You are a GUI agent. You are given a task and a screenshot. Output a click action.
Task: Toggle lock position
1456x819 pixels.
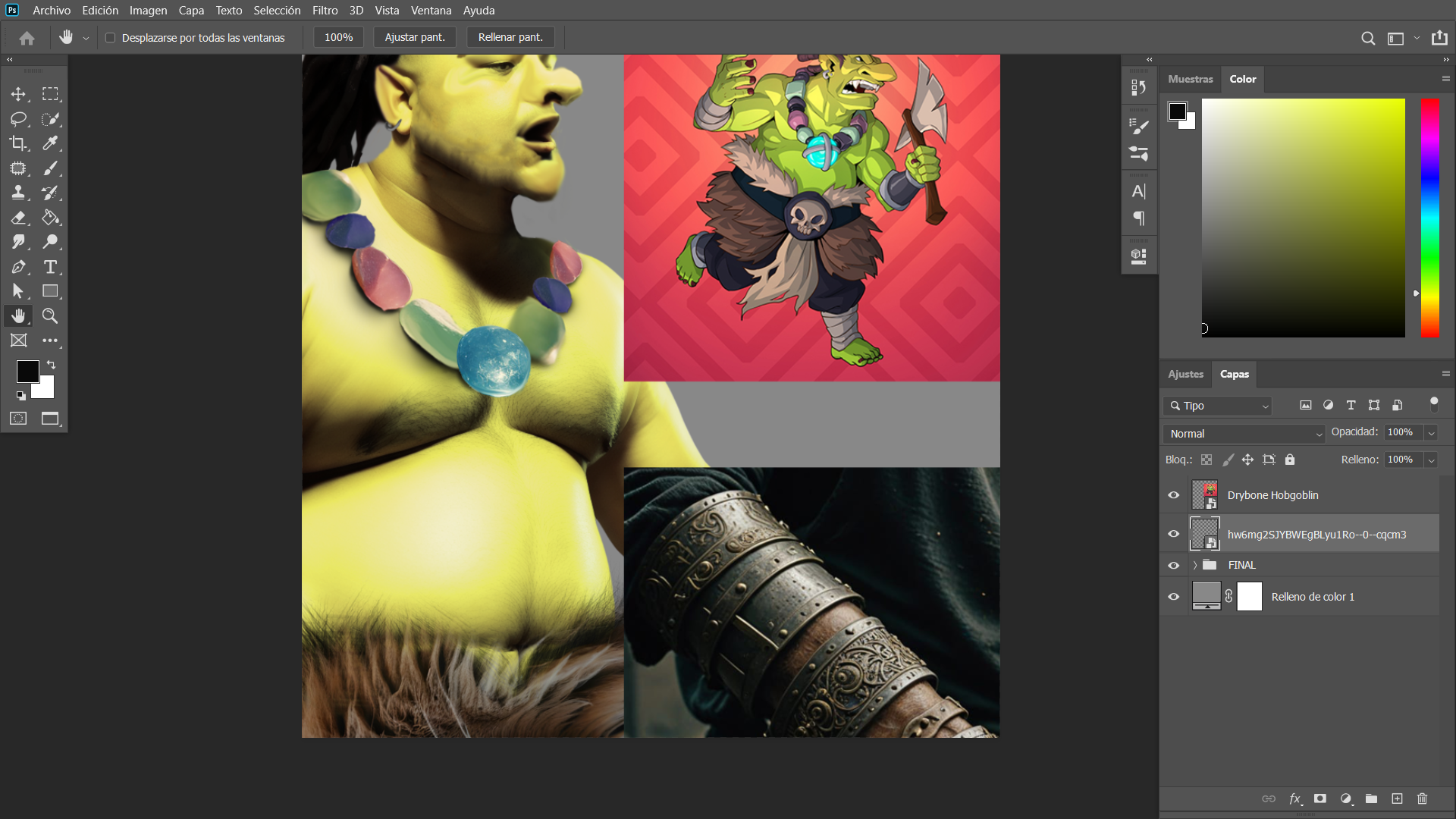click(x=1247, y=460)
